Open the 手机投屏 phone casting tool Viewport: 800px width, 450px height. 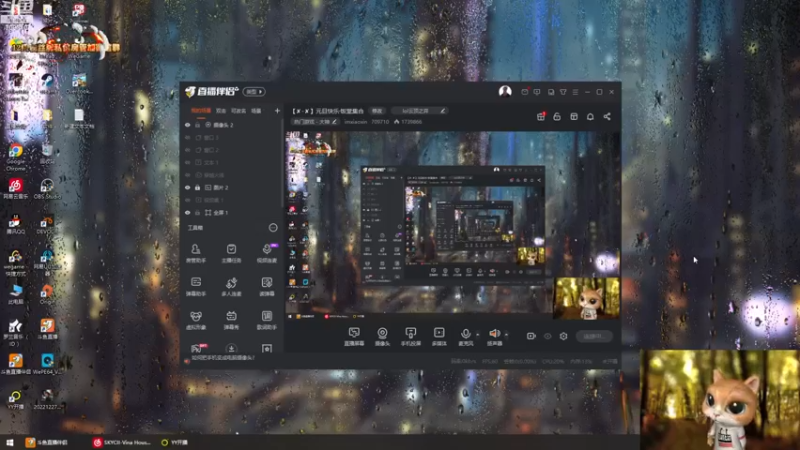point(411,337)
